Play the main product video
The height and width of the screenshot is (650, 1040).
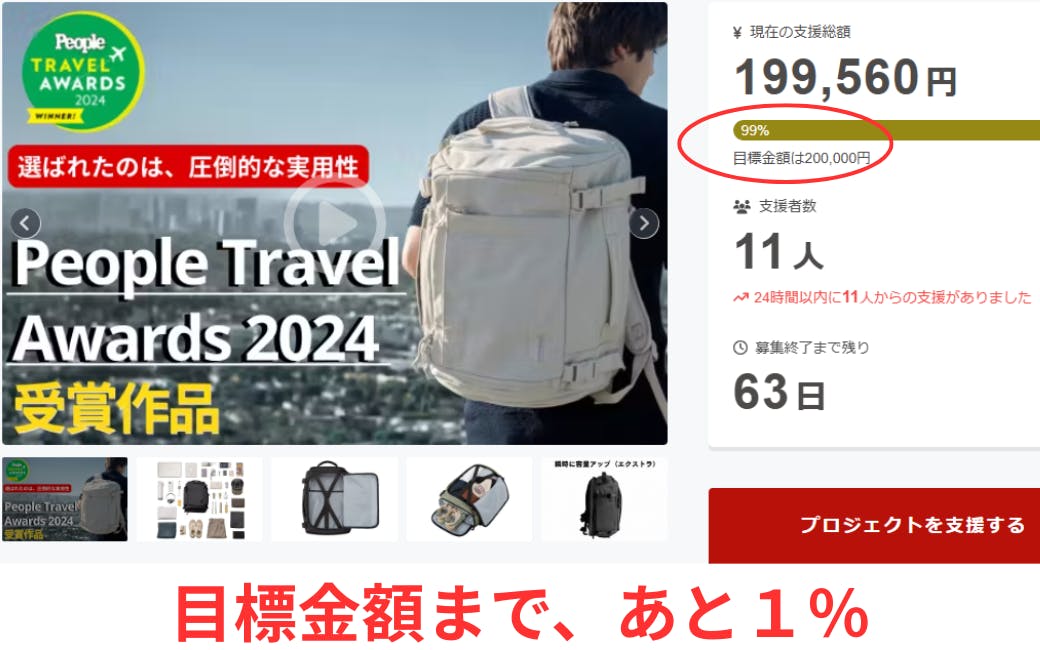(334, 224)
